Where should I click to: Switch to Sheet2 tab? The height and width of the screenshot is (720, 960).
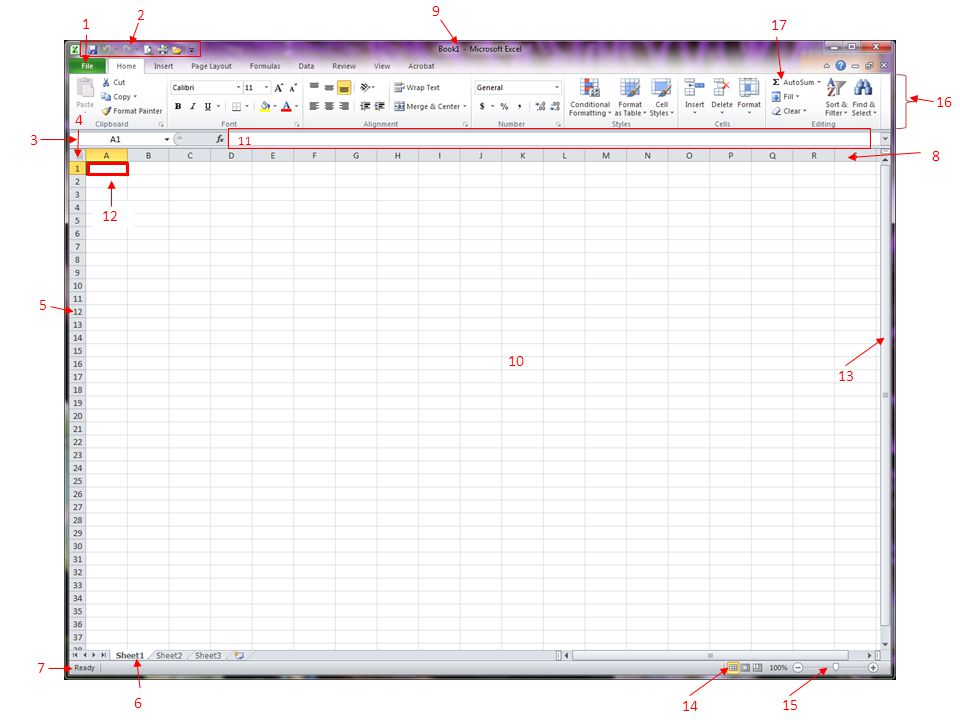click(169, 656)
